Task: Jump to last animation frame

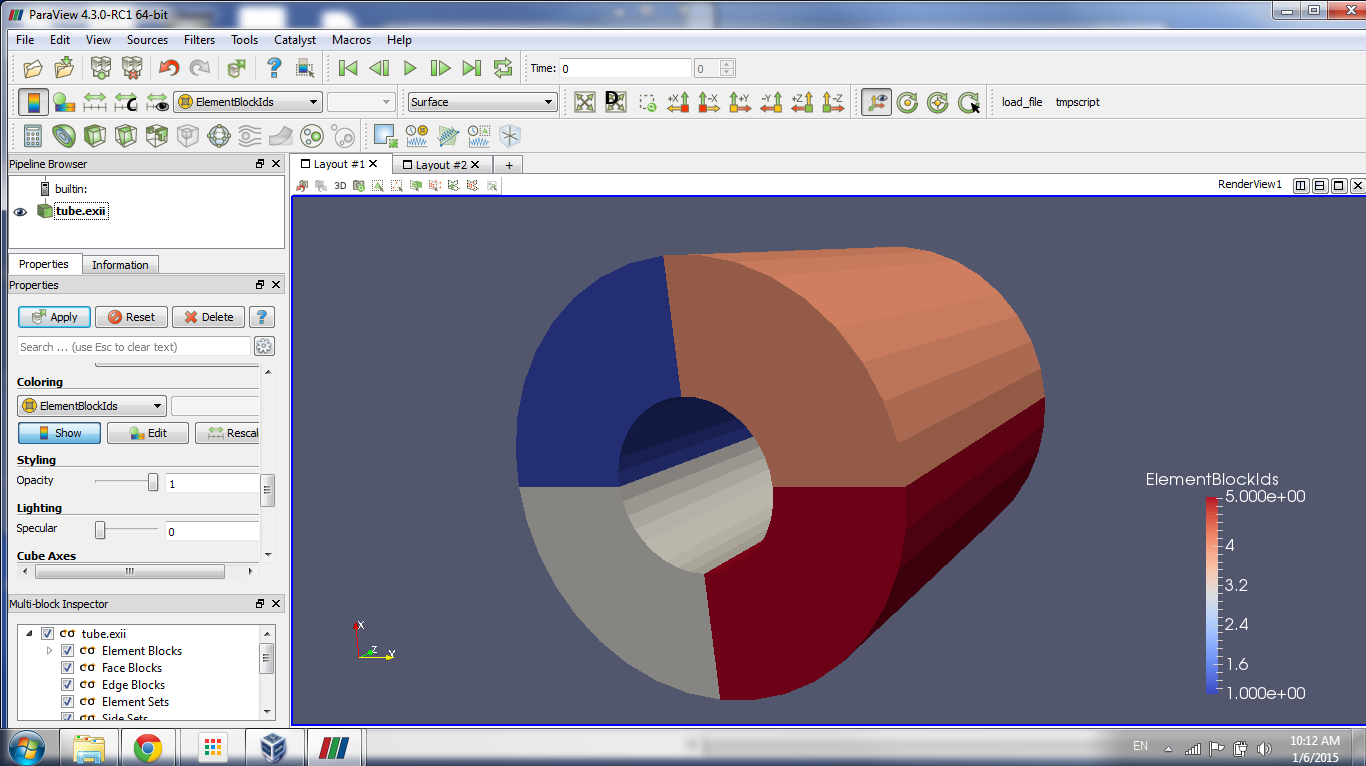Action: click(471, 68)
